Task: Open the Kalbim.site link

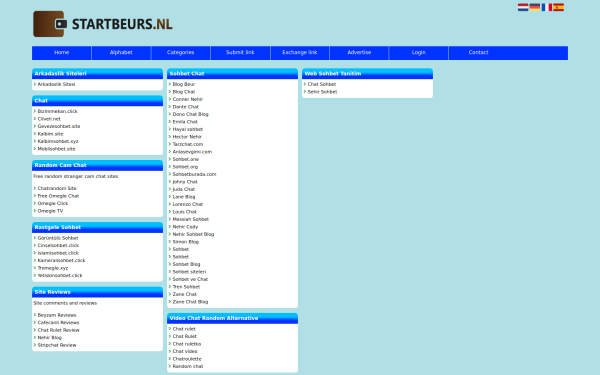Action: coord(50,134)
